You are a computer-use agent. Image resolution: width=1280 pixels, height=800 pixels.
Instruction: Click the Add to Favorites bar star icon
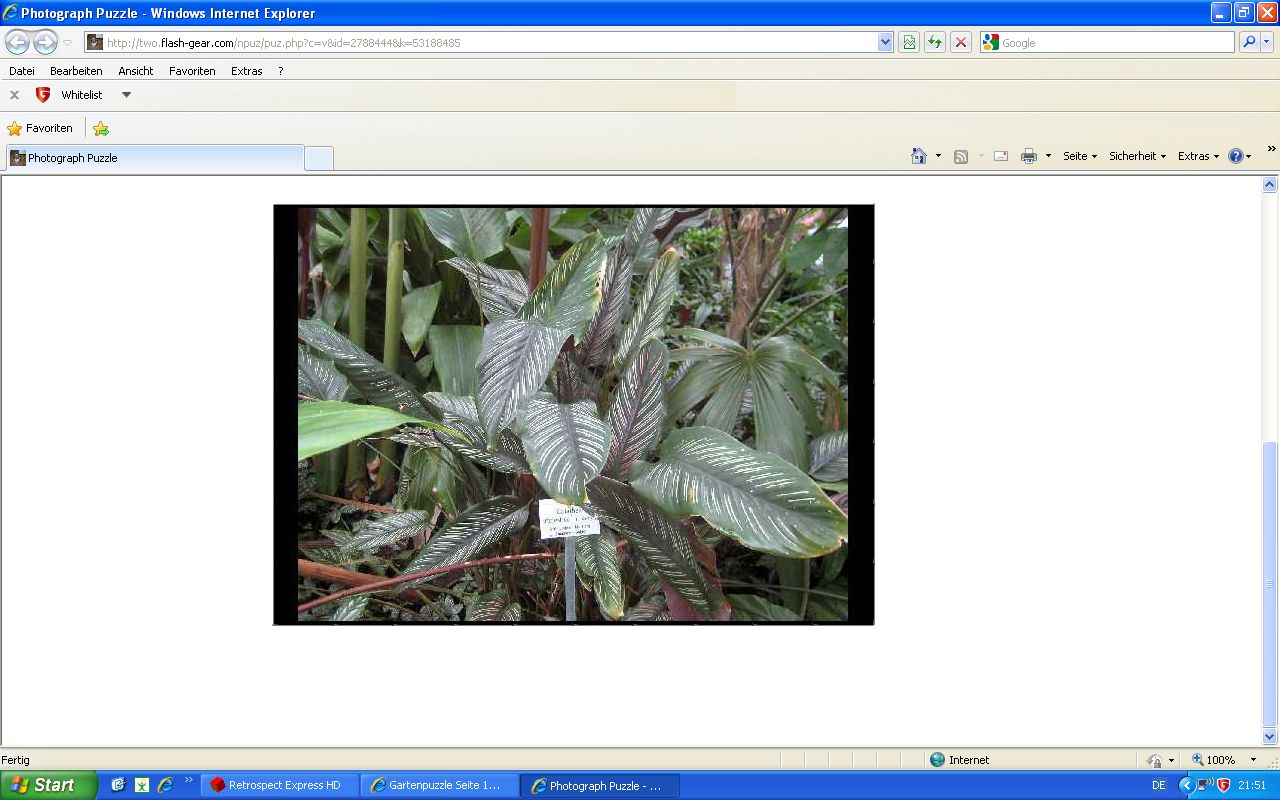coord(101,128)
